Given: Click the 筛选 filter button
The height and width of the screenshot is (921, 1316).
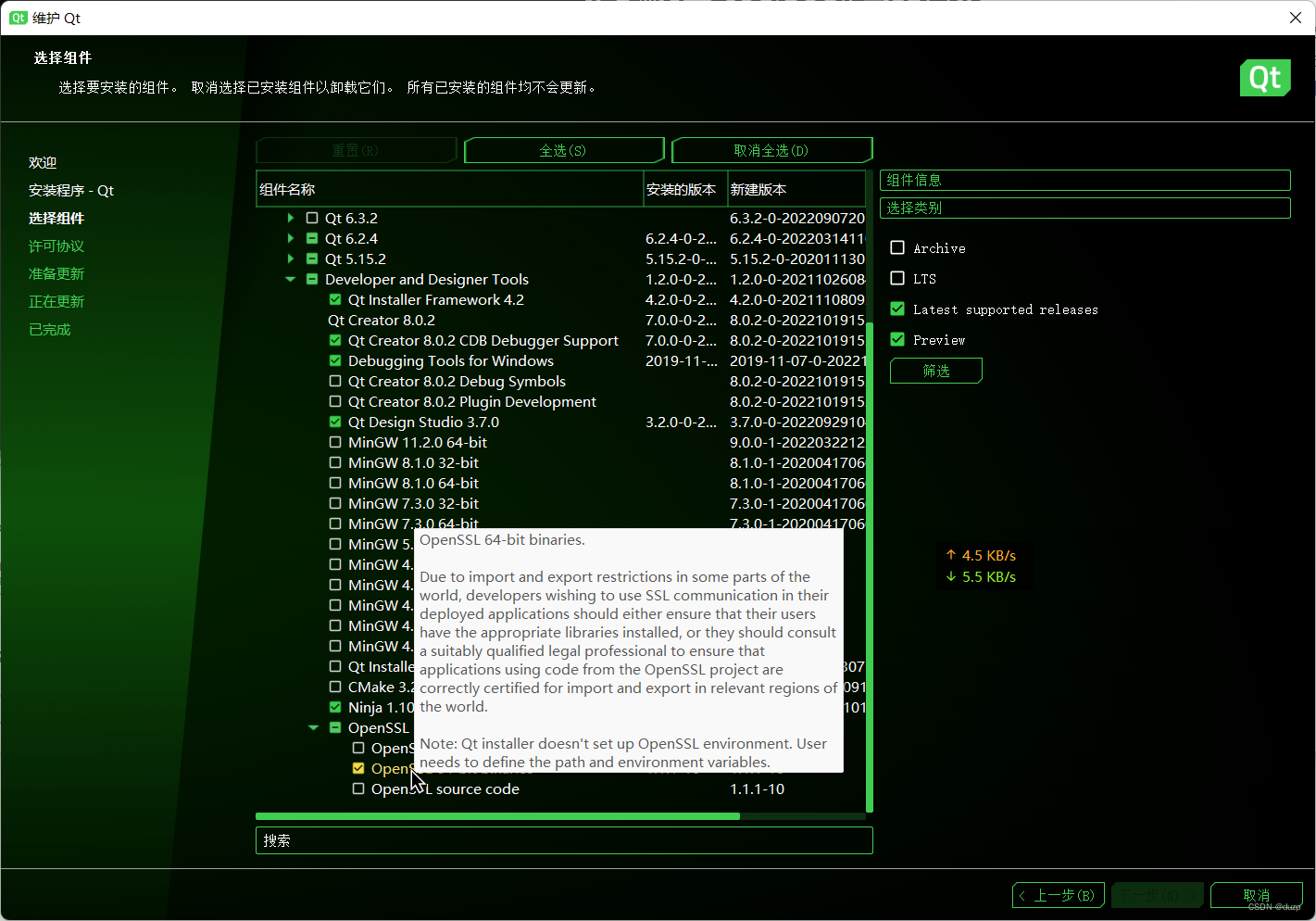Looking at the screenshot, I should pyautogui.click(x=936, y=371).
